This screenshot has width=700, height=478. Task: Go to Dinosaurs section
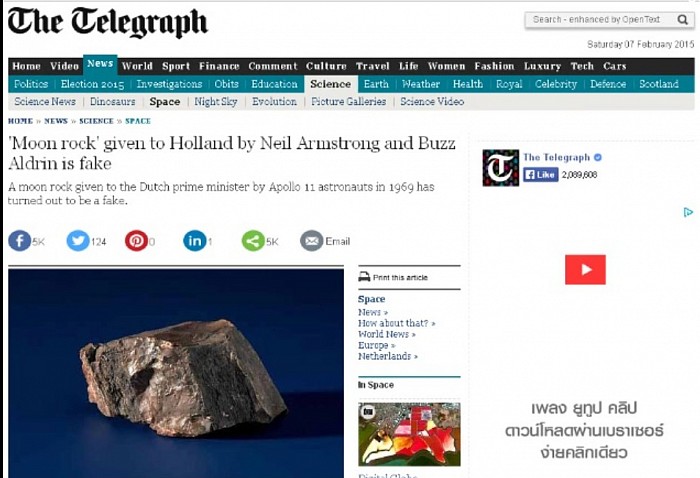112,102
